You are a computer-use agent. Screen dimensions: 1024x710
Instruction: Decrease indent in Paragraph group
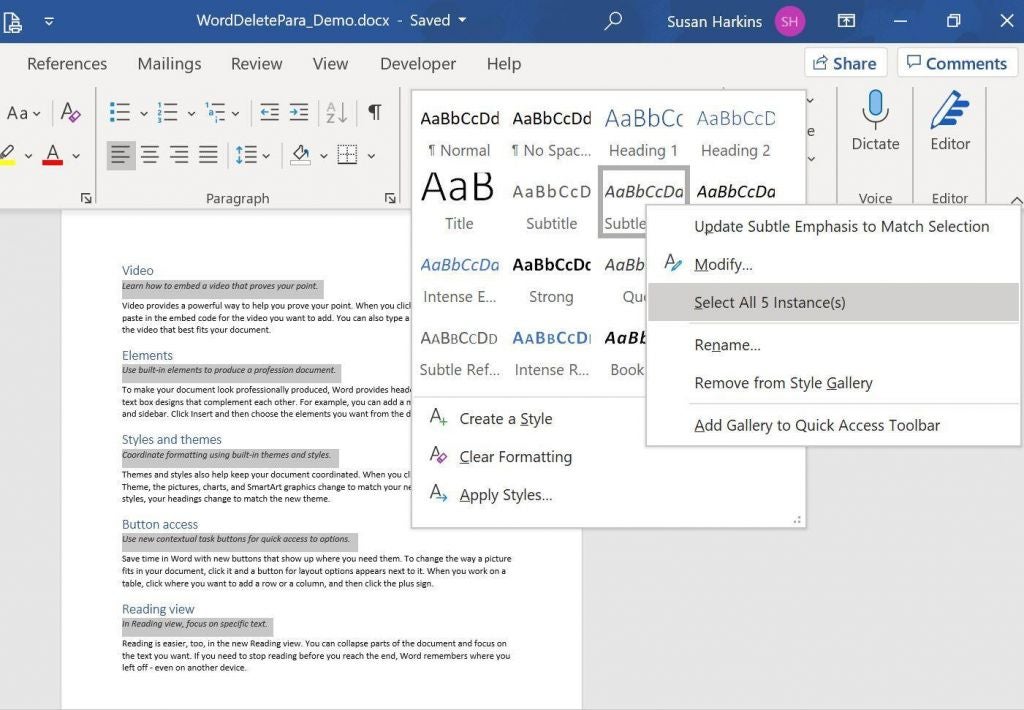(269, 112)
